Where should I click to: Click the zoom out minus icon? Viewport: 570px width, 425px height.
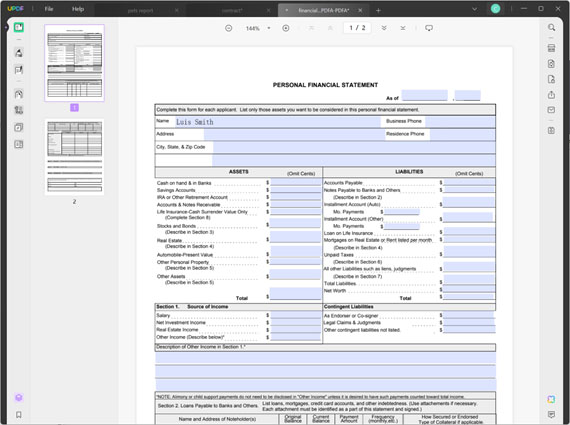(x=228, y=28)
